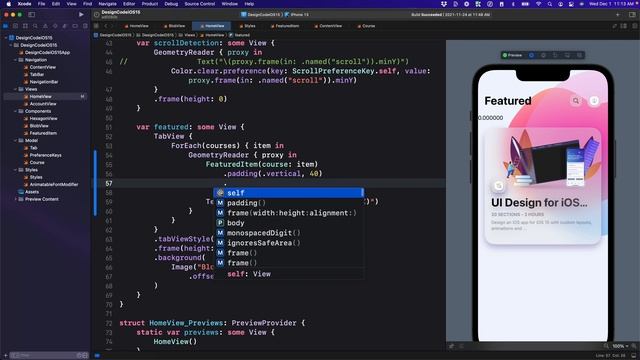Open the breakpoint navigator icon

[75, 26]
